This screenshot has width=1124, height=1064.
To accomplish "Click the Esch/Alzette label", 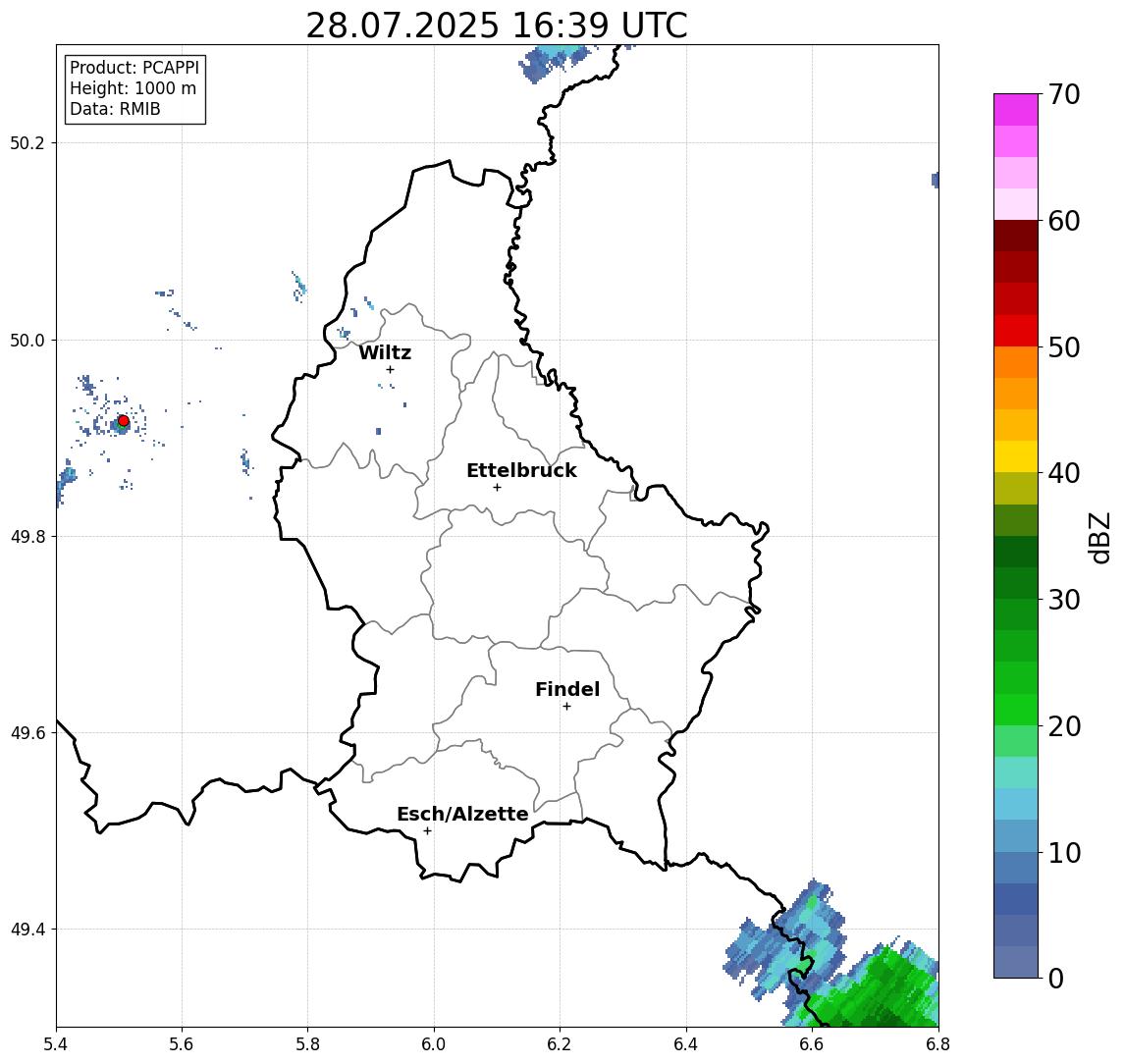I will coord(462,814).
